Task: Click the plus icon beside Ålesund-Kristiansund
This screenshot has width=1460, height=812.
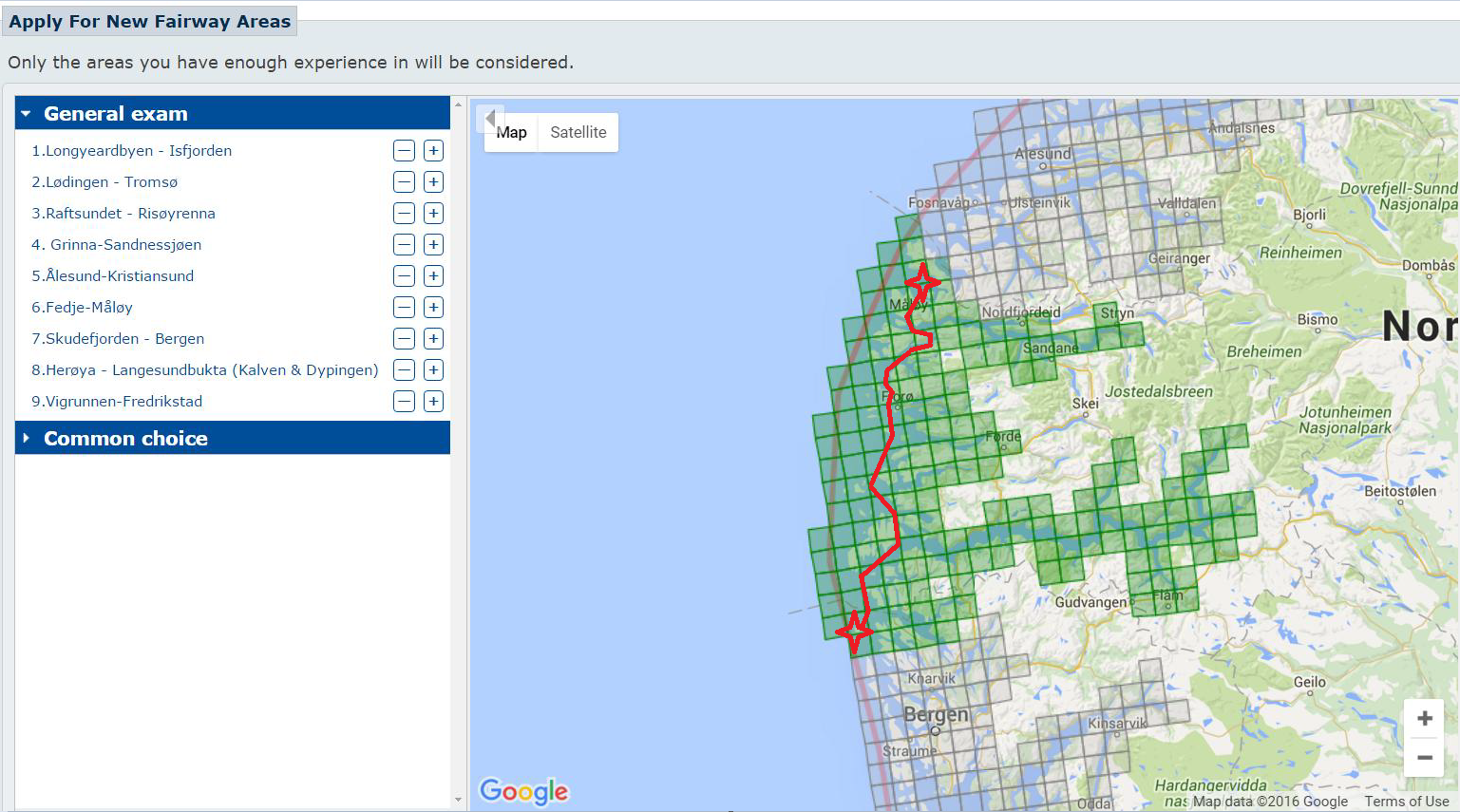Action: (433, 276)
